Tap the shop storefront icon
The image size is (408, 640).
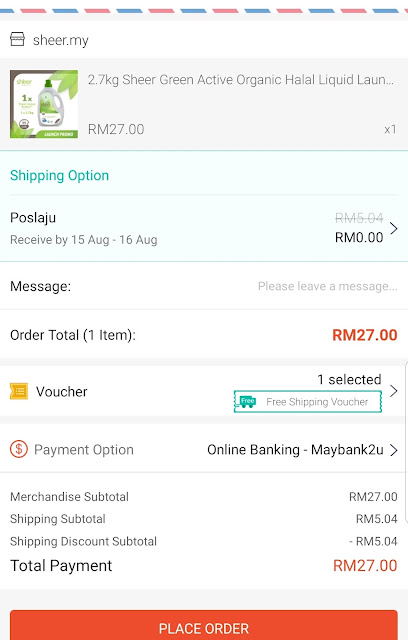point(17,40)
